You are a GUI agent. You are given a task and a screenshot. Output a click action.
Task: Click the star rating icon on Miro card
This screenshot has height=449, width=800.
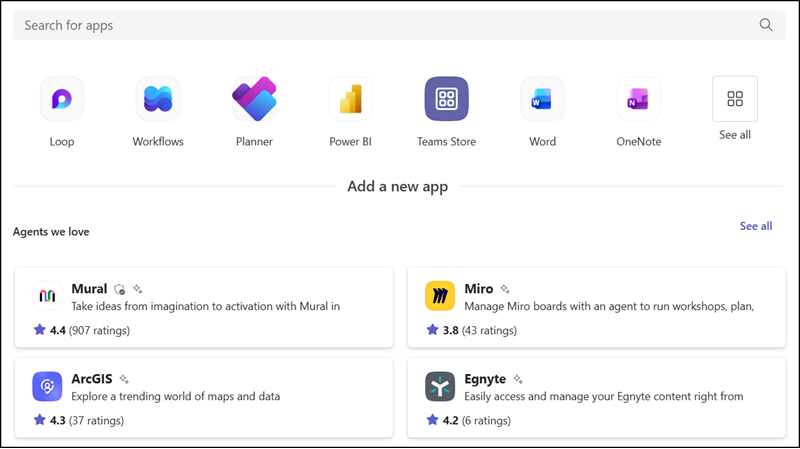point(432,330)
